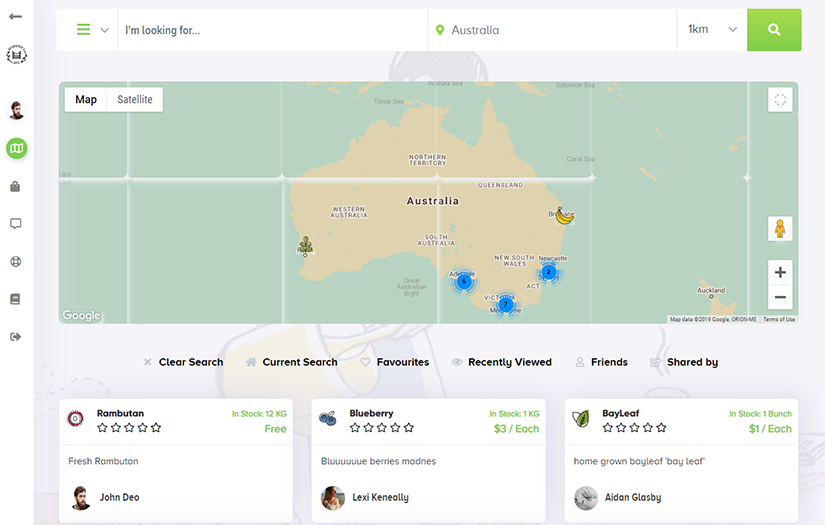Open the BayLeaf listing title
825x525 pixels.
[x=621, y=413]
